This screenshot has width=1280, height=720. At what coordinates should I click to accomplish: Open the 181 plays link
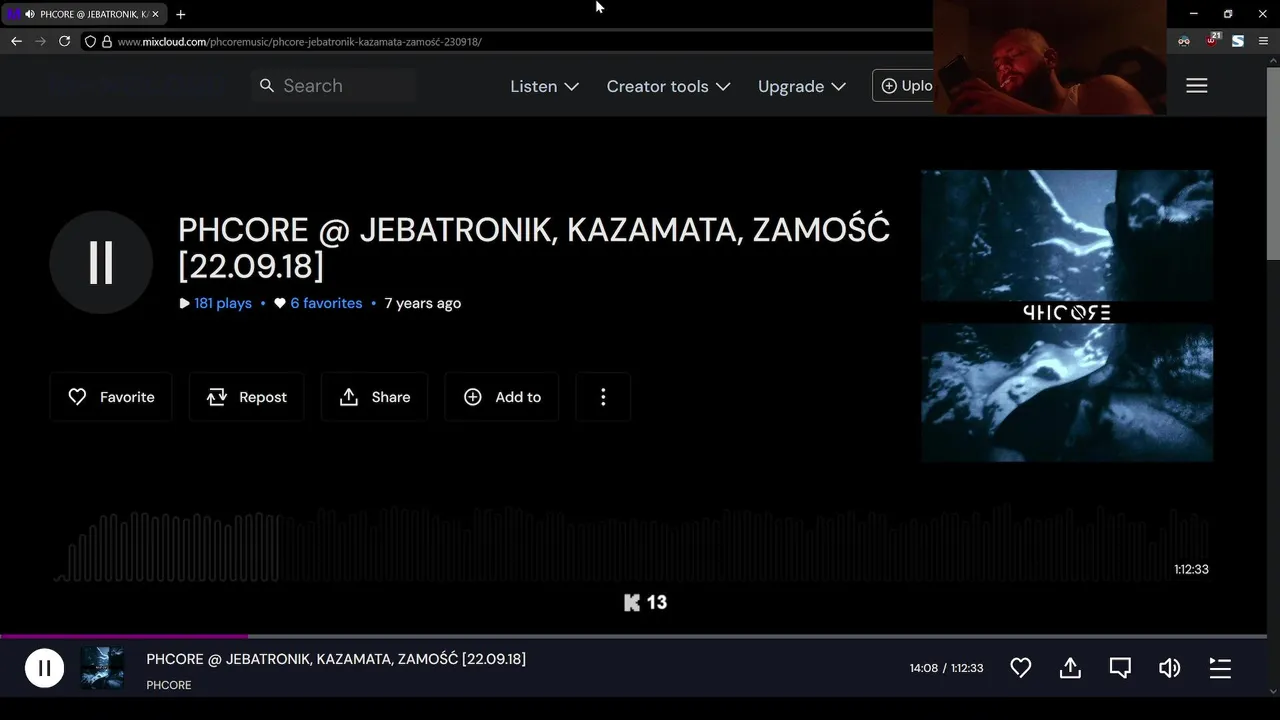[x=223, y=303]
